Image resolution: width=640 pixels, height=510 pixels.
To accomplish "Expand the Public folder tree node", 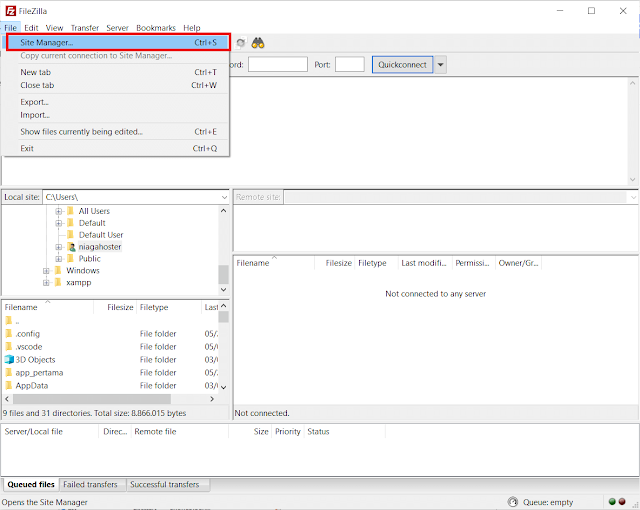I will 59,259.
